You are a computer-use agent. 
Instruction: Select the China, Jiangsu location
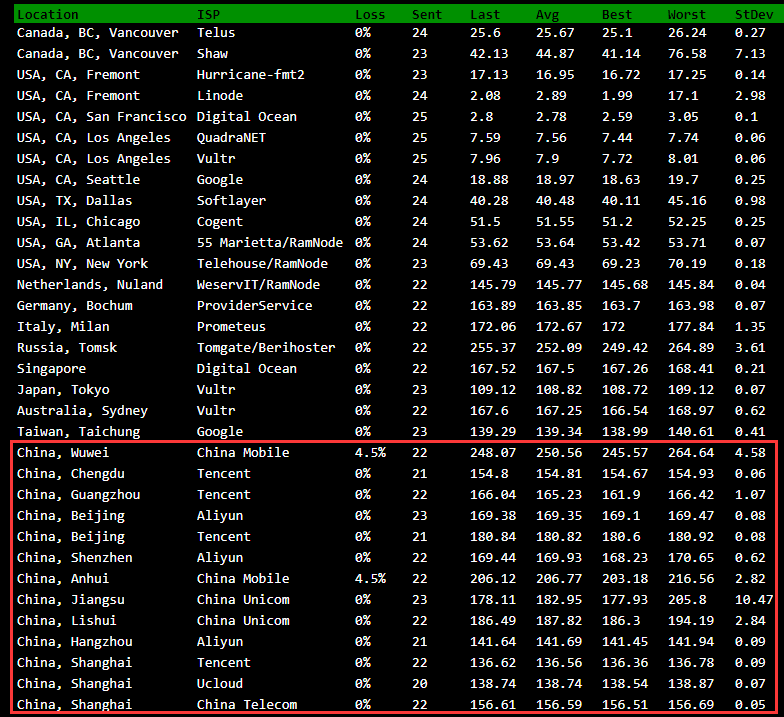70,600
